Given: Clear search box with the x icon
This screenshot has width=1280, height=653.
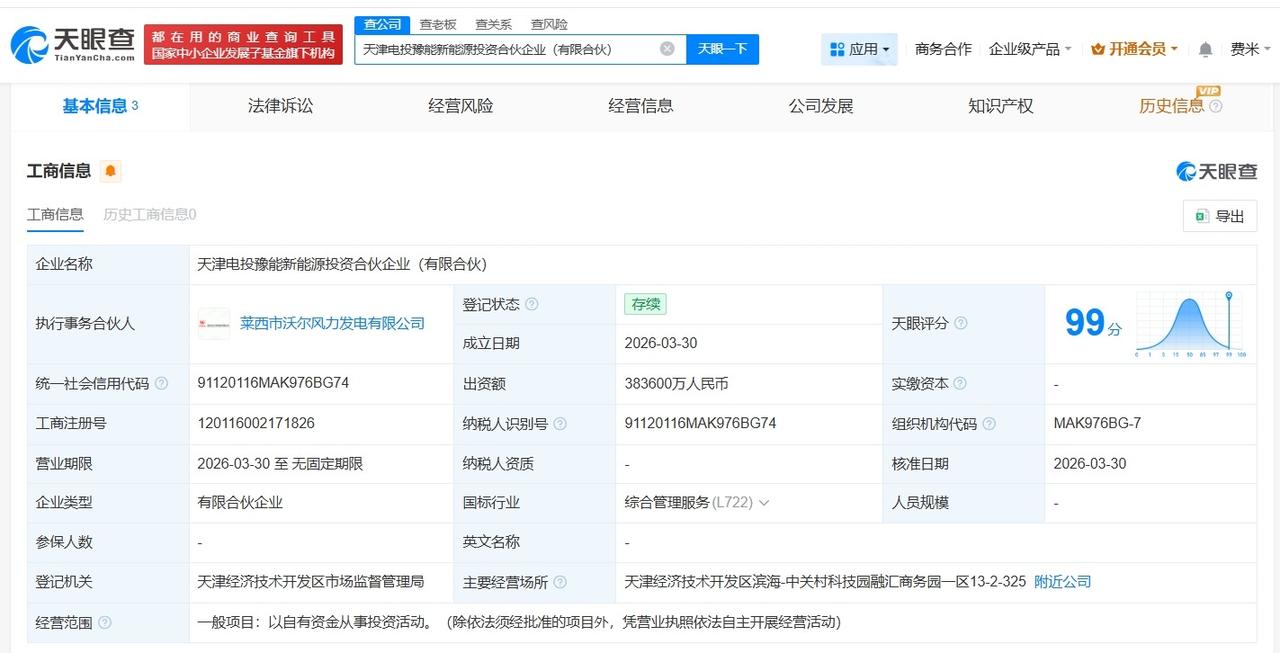Looking at the screenshot, I should click(666, 48).
